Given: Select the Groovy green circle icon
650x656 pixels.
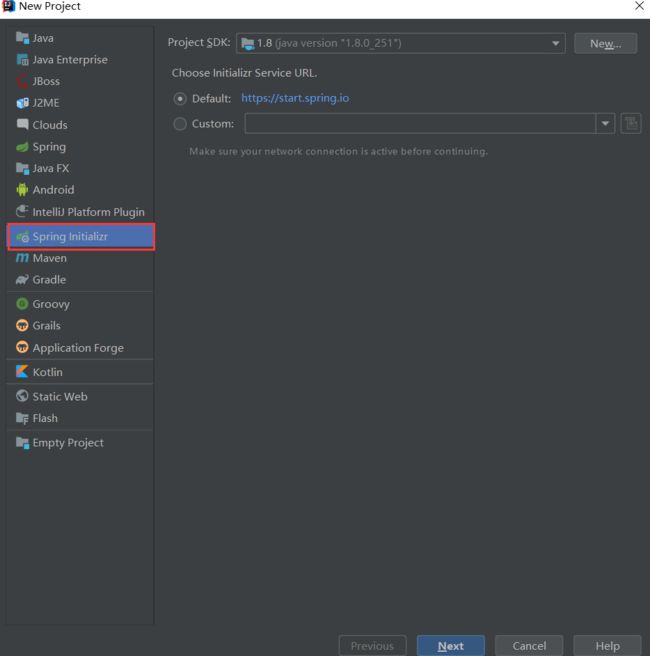Looking at the screenshot, I should 22,304.
